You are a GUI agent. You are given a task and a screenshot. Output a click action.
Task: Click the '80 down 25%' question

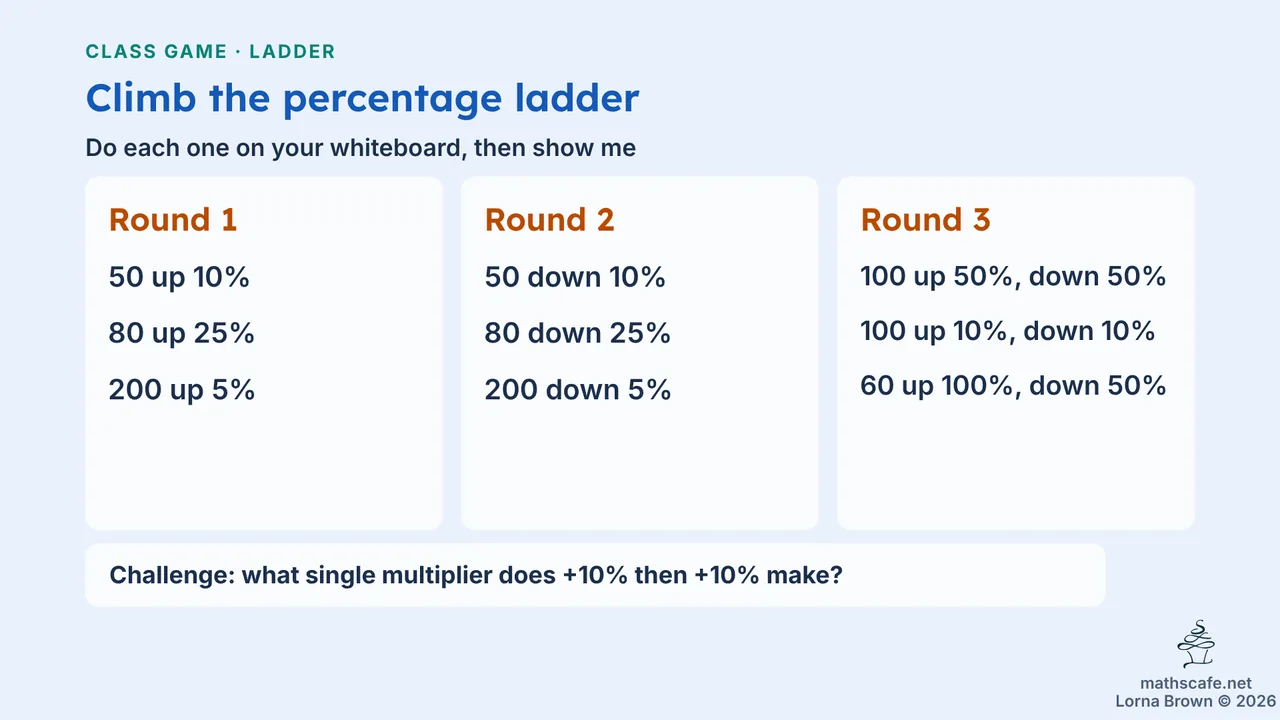pyautogui.click(x=578, y=333)
